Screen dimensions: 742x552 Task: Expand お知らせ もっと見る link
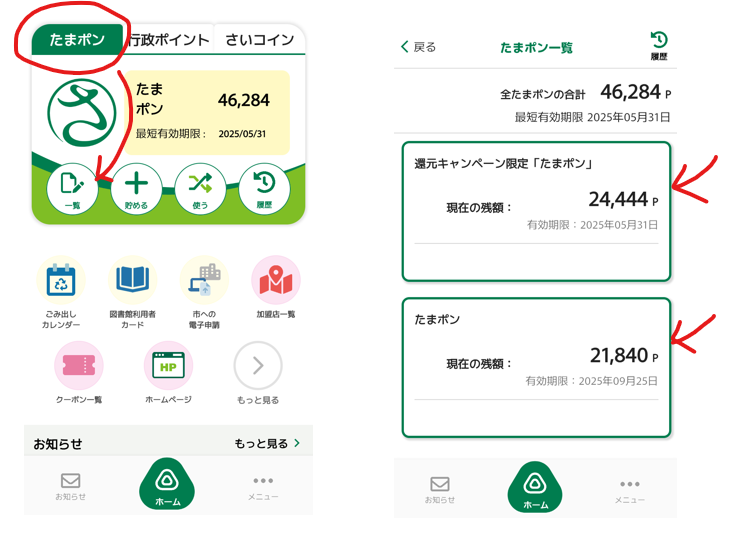pos(267,443)
